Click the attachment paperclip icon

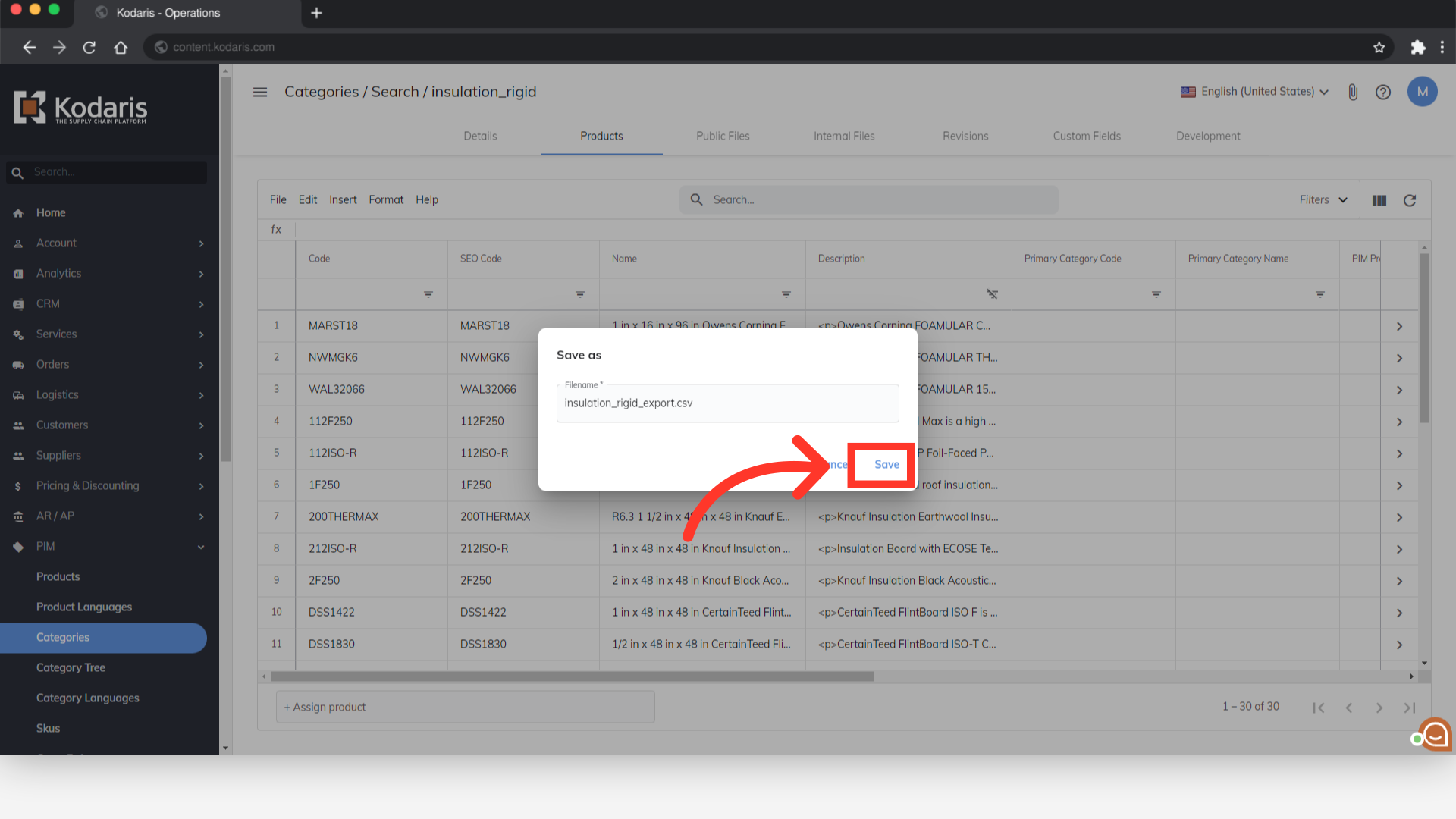[1353, 92]
